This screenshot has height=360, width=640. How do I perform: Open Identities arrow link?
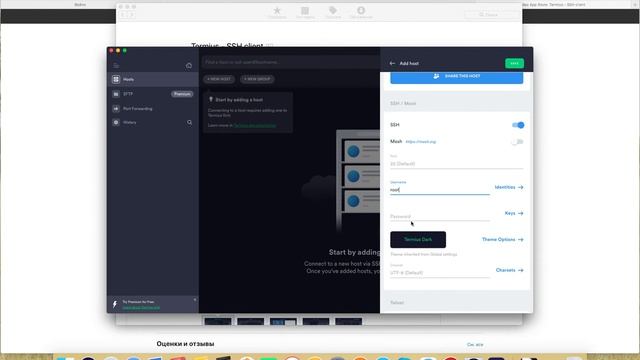(x=509, y=187)
